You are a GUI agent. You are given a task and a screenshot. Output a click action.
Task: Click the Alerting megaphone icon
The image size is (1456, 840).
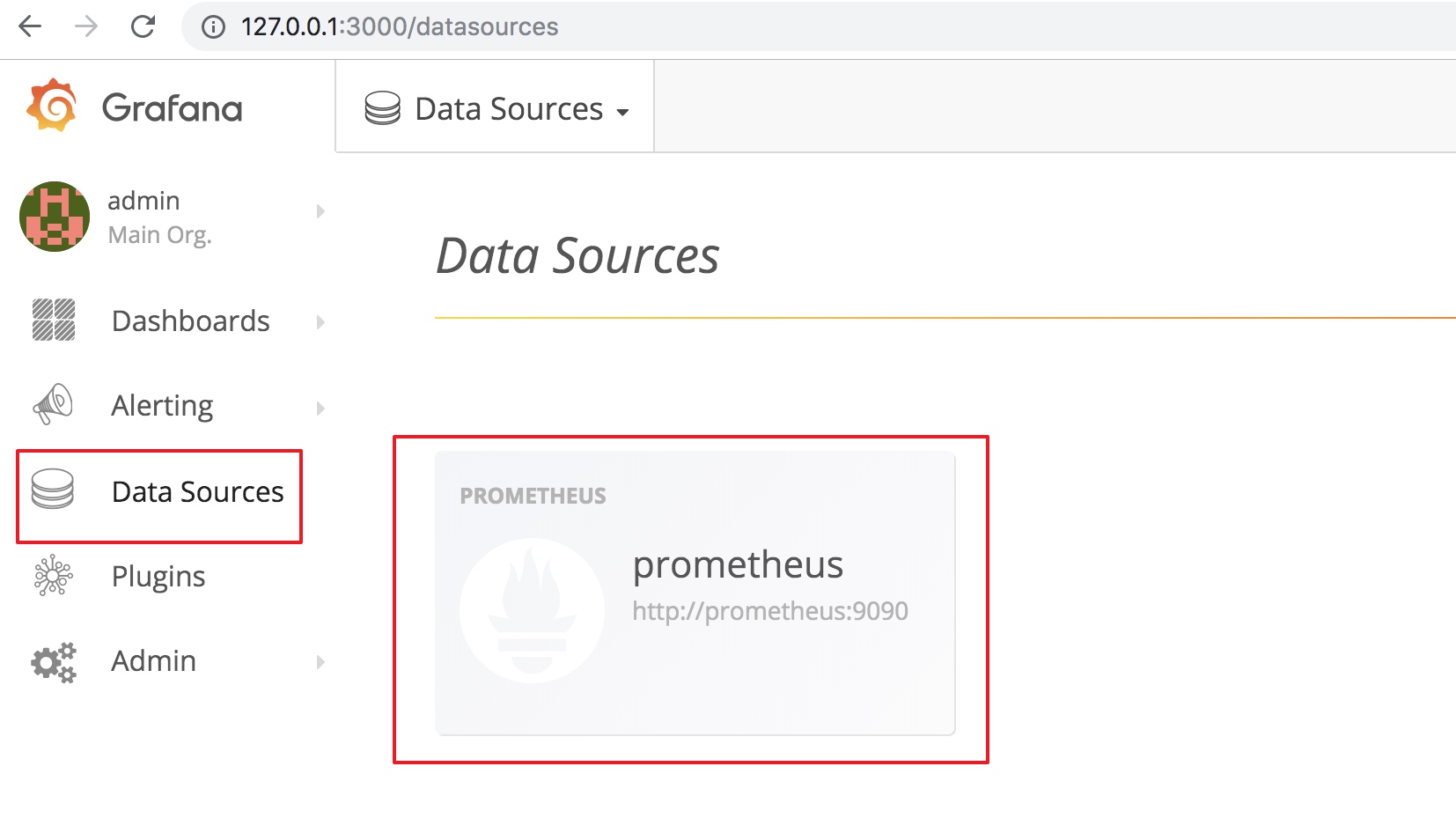(x=53, y=404)
